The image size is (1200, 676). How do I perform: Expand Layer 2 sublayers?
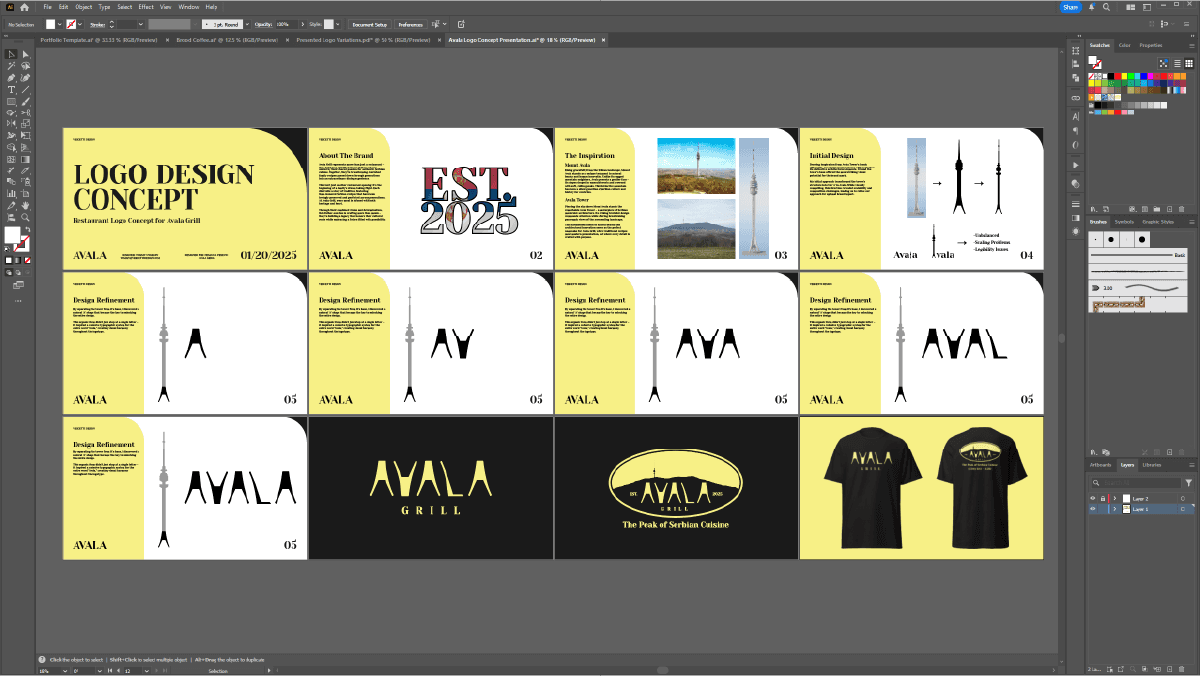coord(1115,498)
